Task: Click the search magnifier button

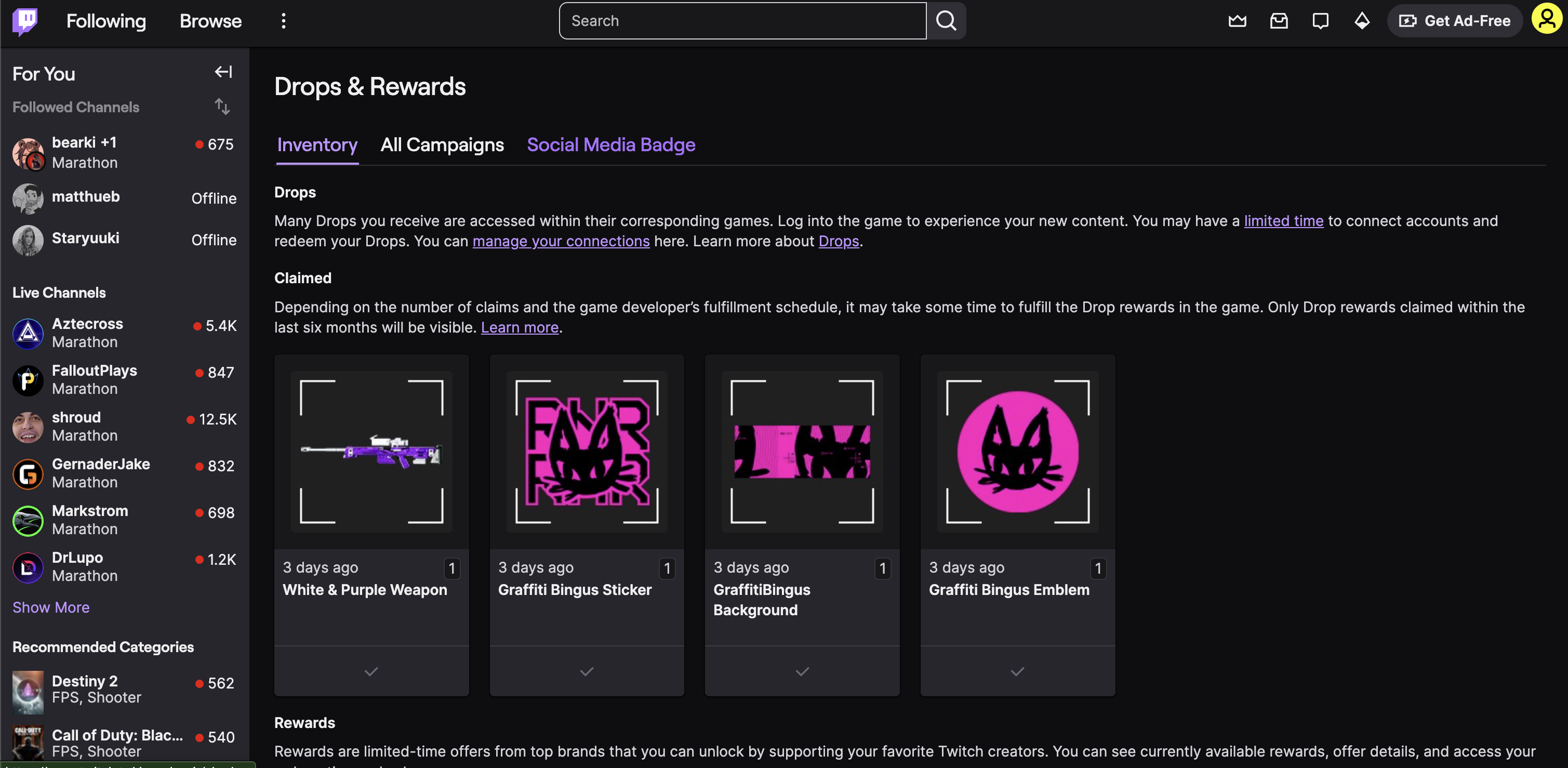Action: pyautogui.click(x=946, y=21)
